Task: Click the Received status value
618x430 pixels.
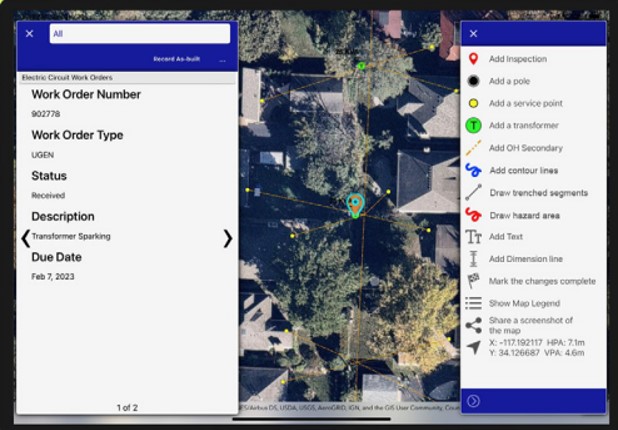Action: coord(48,195)
